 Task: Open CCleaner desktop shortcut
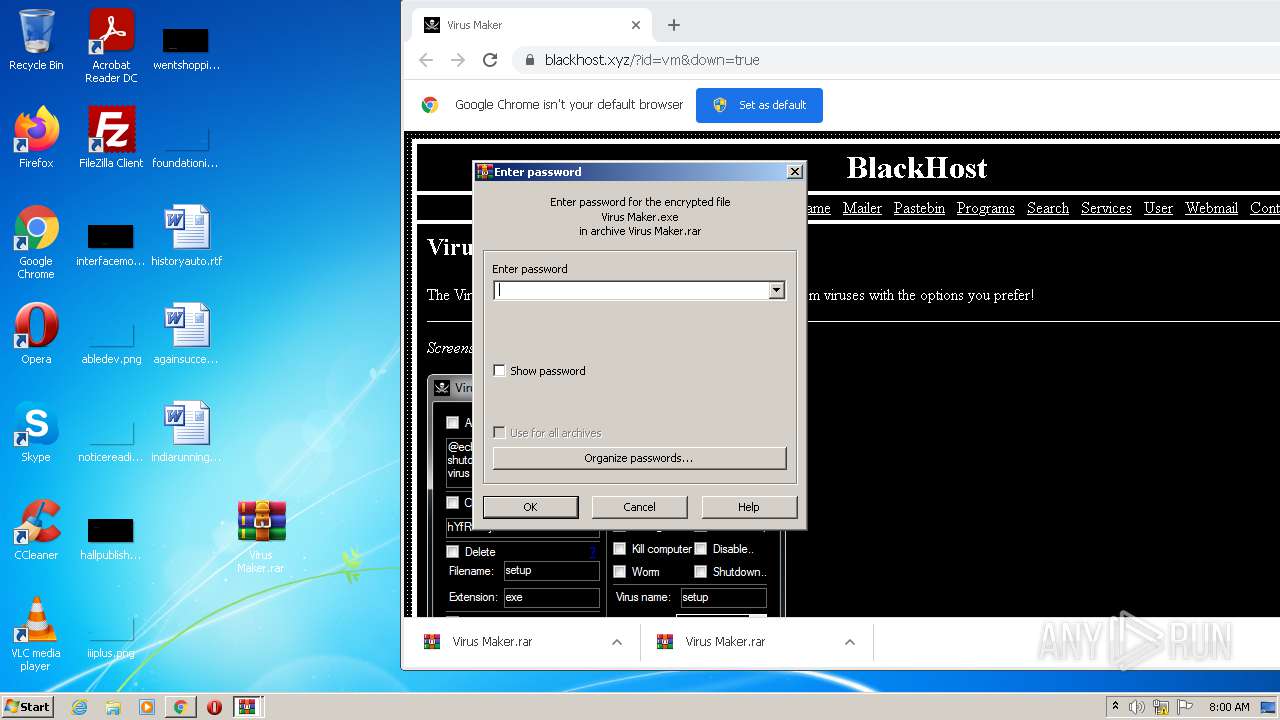[36, 530]
